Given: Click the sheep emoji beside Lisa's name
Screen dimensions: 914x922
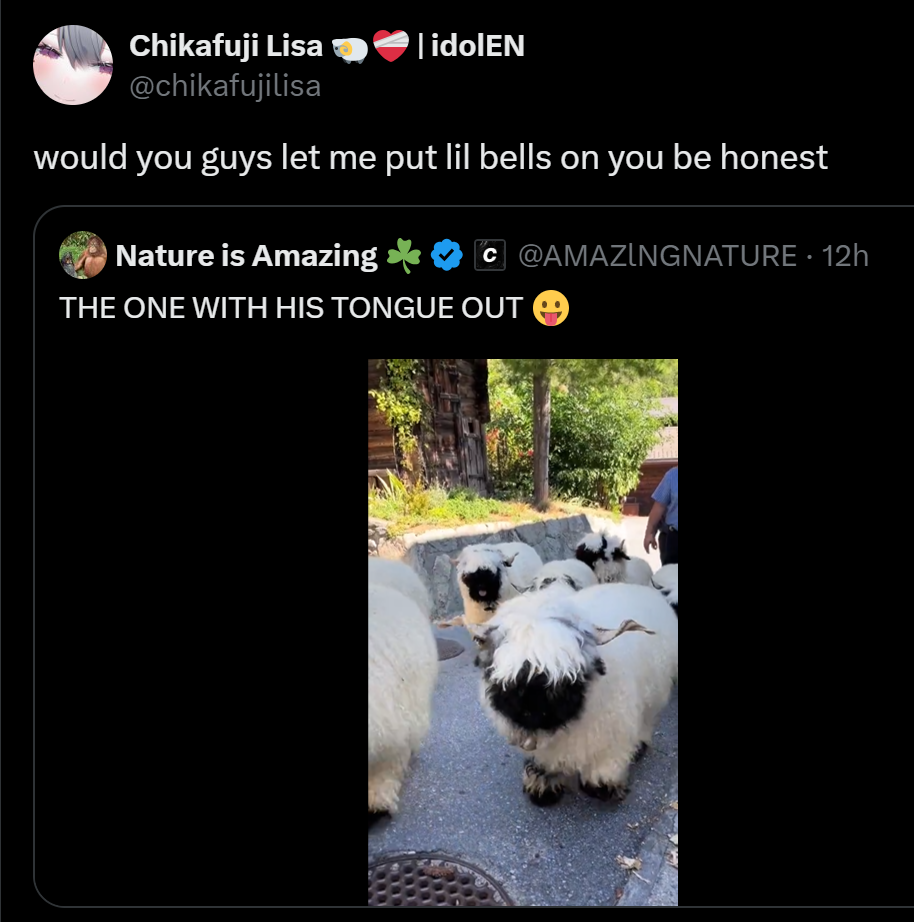Looking at the screenshot, I should tap(350, 50).
